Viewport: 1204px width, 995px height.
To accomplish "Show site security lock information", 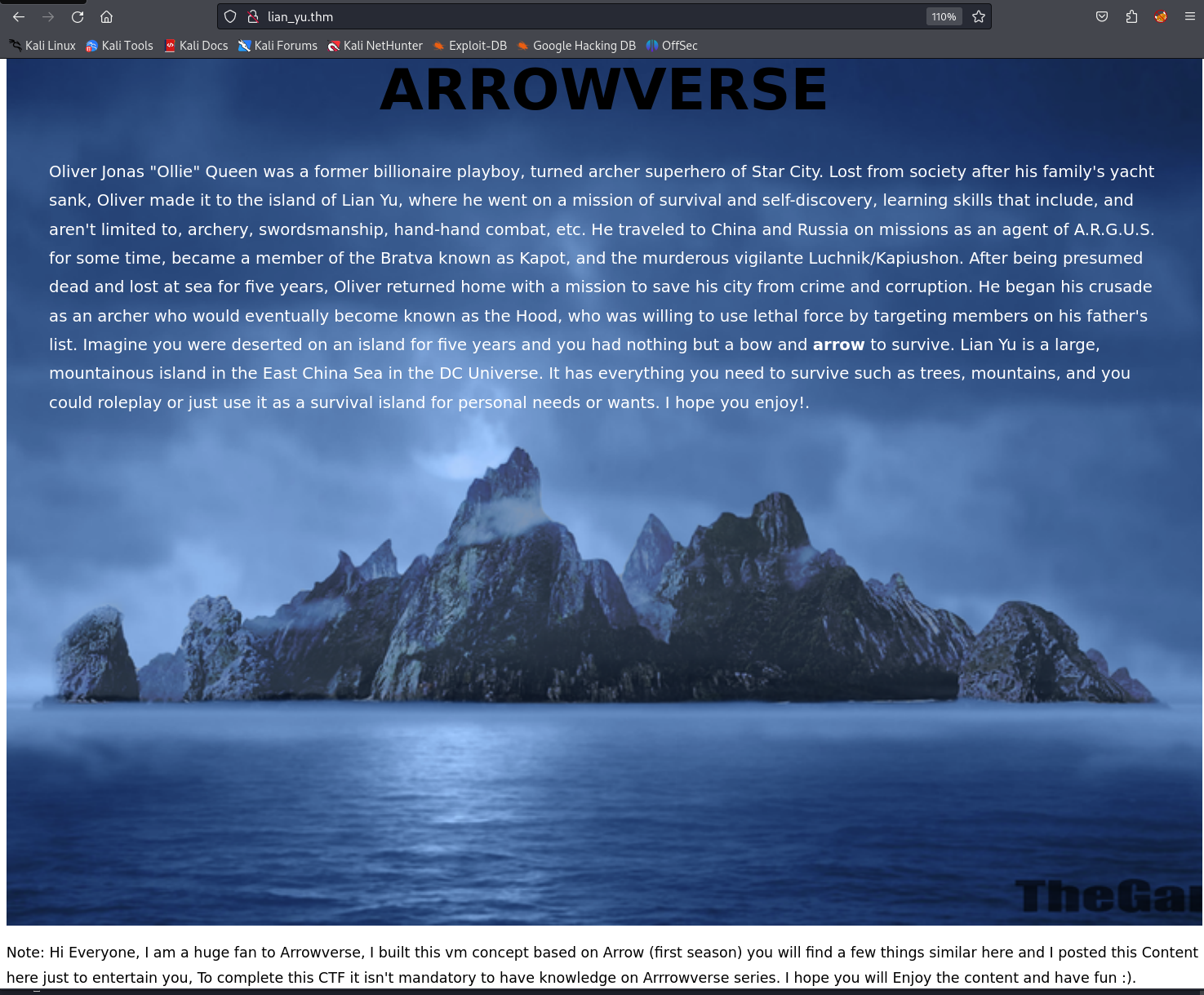I will (x=253, y=16).
